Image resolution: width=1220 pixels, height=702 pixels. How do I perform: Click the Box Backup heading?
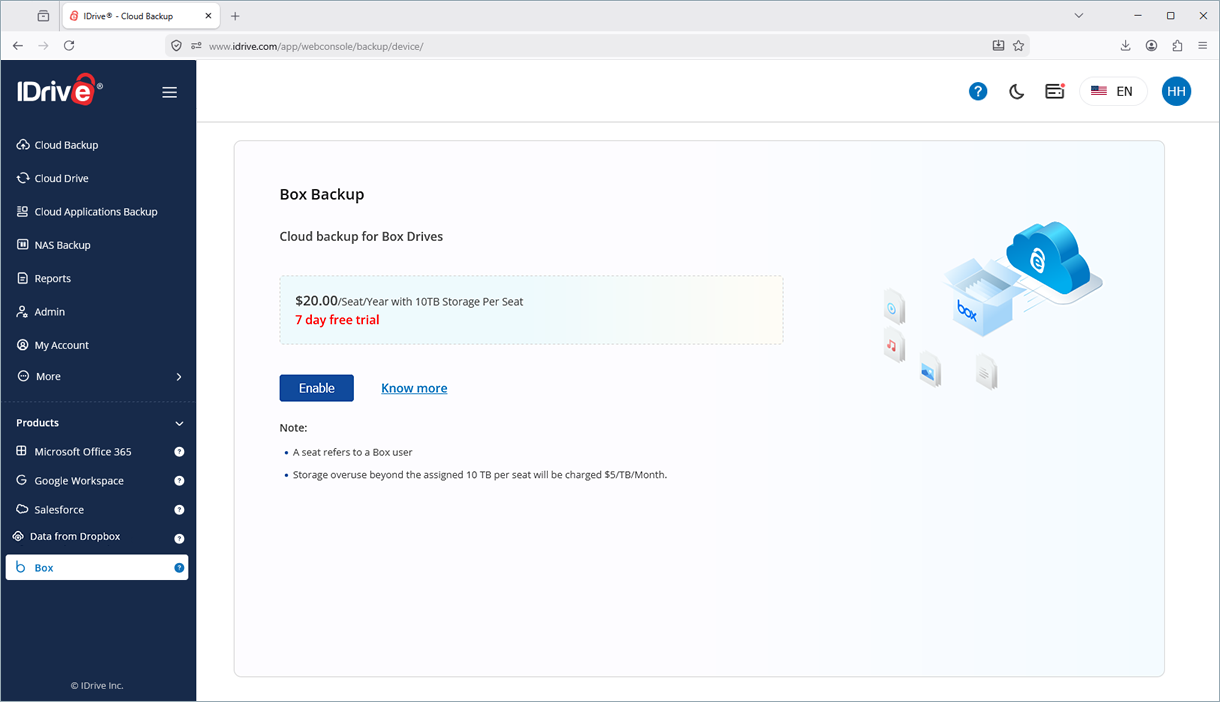click(x=322, y=195)
